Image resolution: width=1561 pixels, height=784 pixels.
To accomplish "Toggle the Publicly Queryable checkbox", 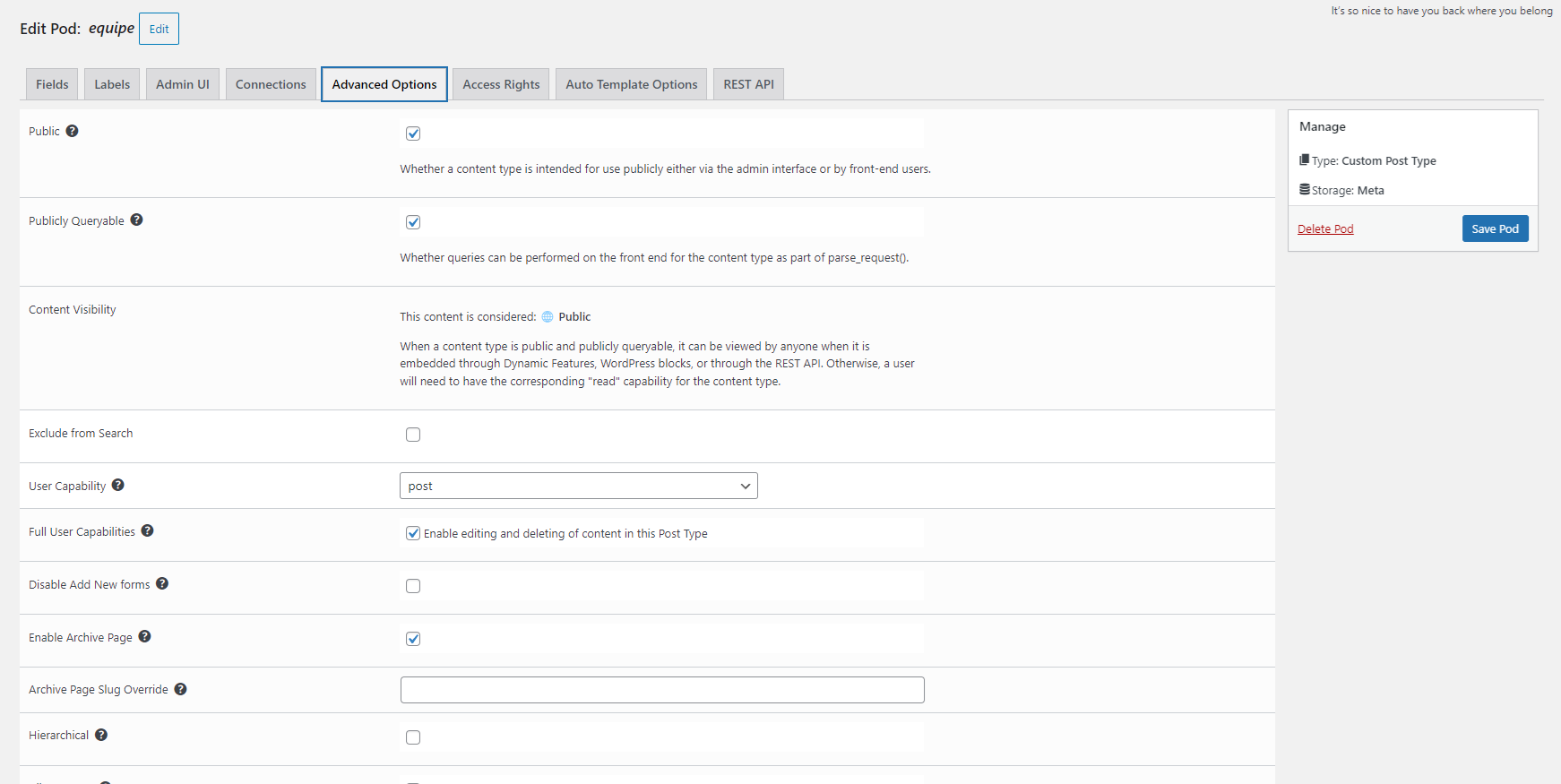I will coord(413,222).
